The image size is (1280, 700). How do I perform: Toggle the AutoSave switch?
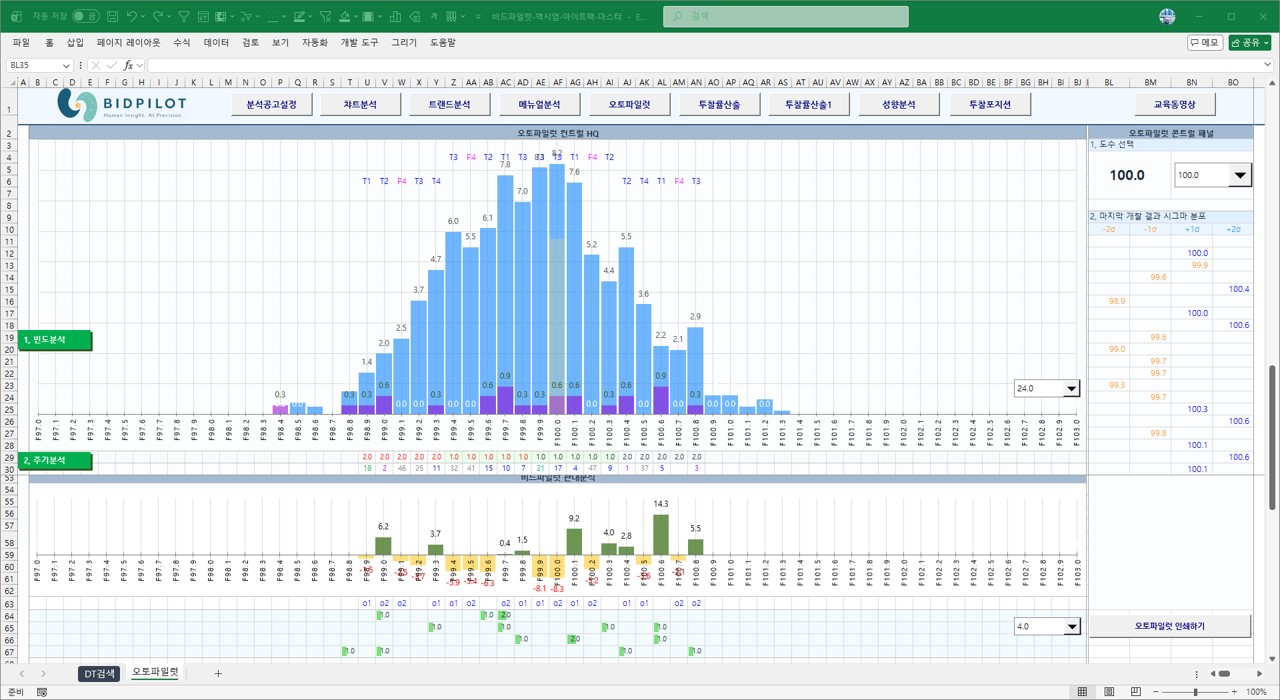click(x=86, y=16)
